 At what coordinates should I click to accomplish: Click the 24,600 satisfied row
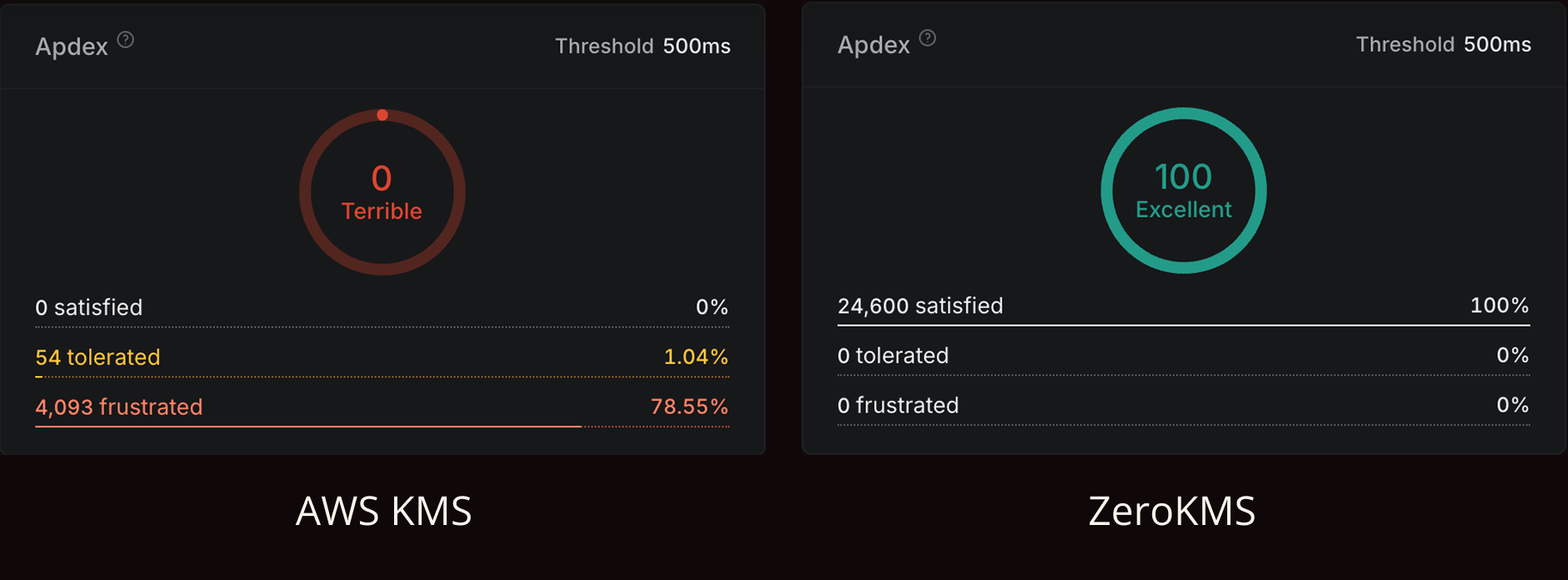point(1184,307)
